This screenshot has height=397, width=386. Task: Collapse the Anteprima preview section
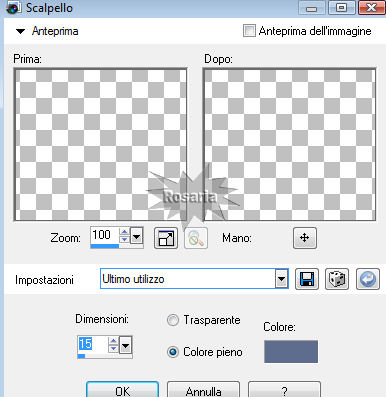pos(20,31)
